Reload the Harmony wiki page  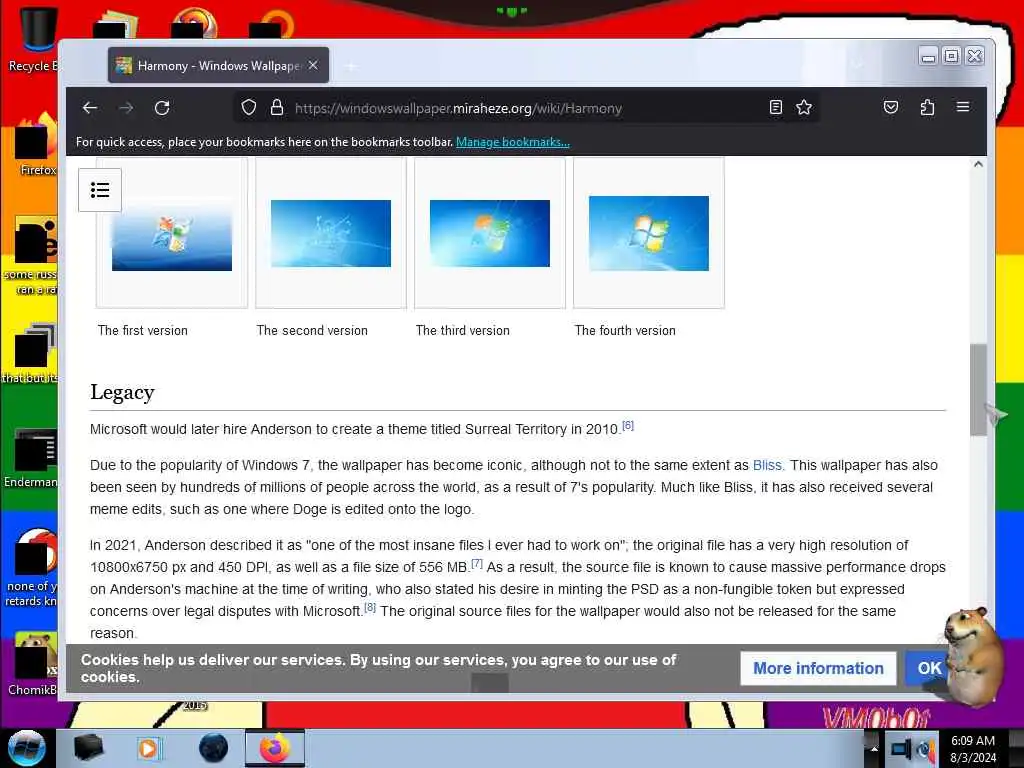coord(162,108)
